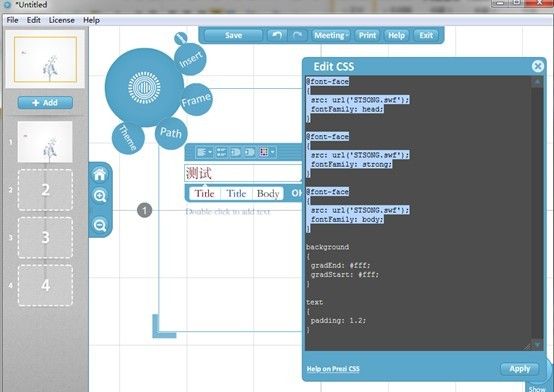Open the Frame bubble menu
Screen dimensions: 554x392
(x=196, y=100)
